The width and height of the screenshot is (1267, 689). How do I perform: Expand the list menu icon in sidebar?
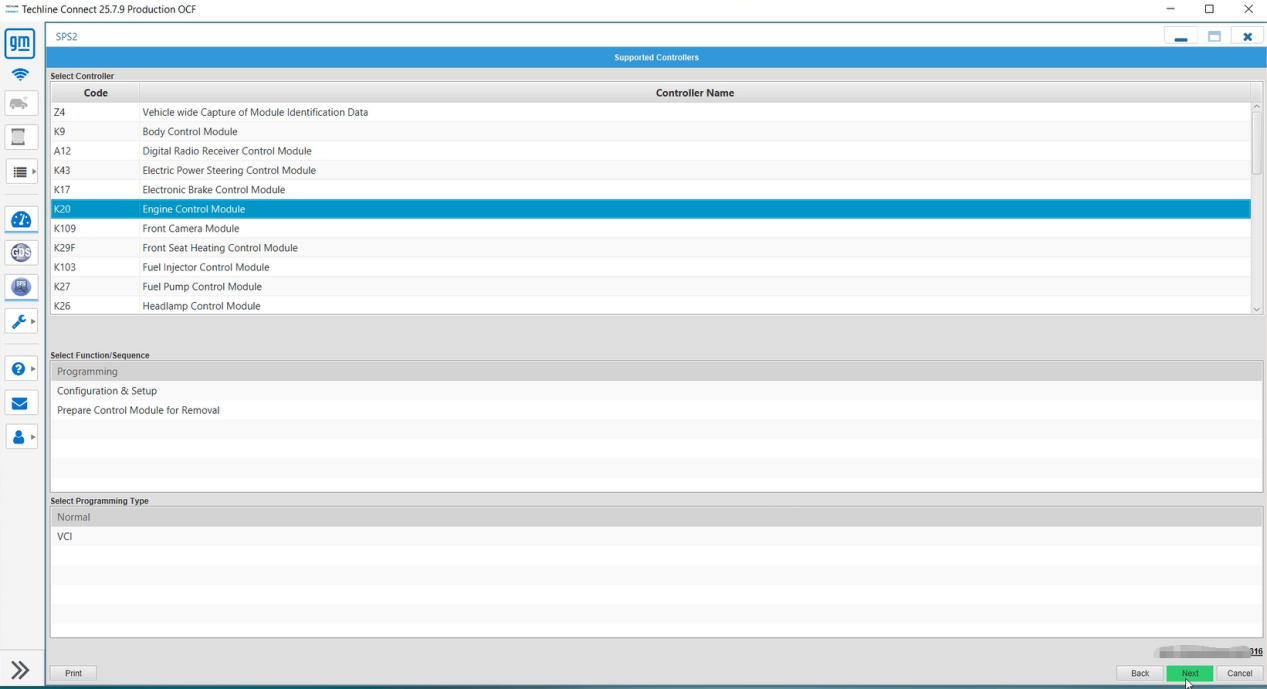click(21, 172)
